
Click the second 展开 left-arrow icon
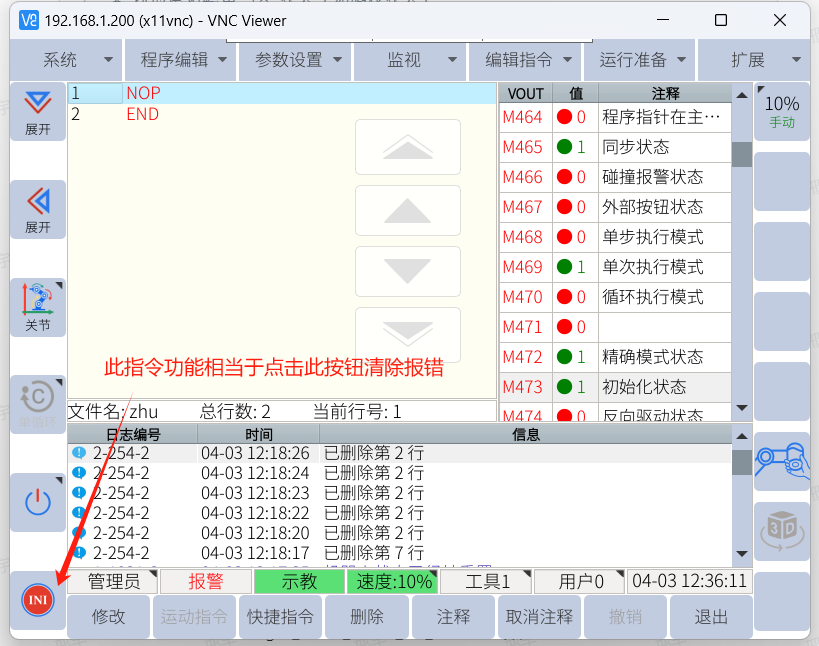(x=37, y=209)
